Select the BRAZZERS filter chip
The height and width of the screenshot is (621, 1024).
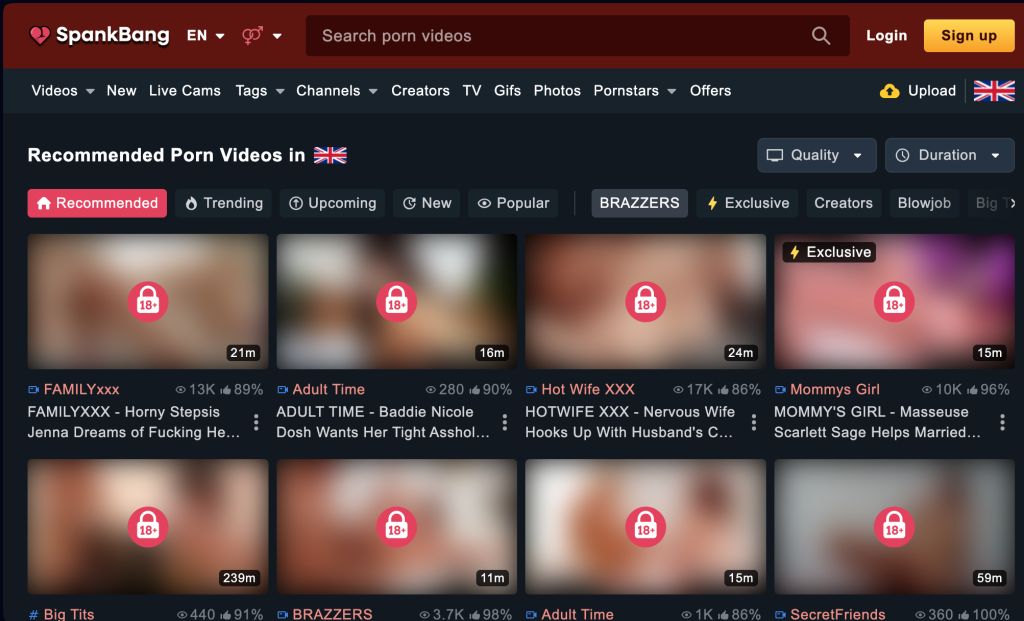[639, 203]
